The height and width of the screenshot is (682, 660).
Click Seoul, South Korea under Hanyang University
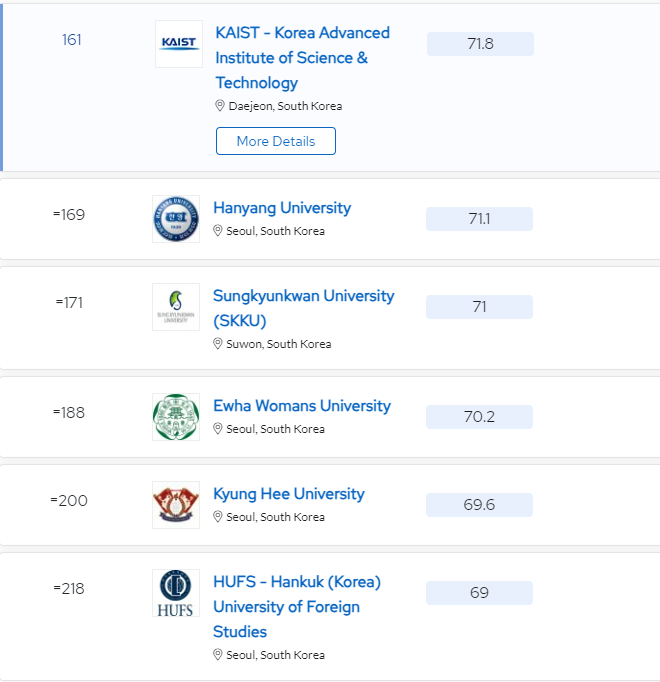click(275, 231)
